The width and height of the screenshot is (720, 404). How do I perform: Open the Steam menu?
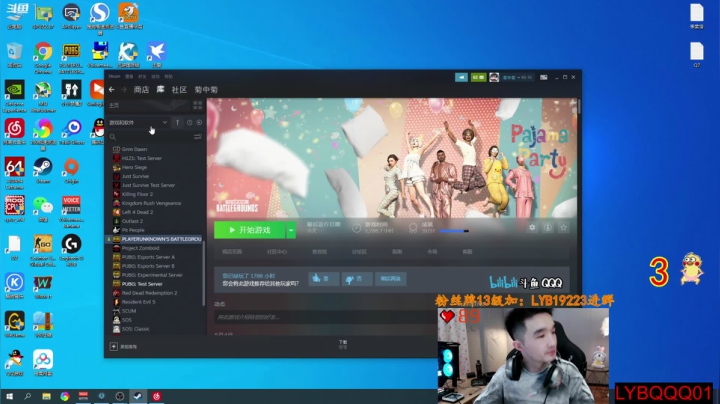point(114,76)
